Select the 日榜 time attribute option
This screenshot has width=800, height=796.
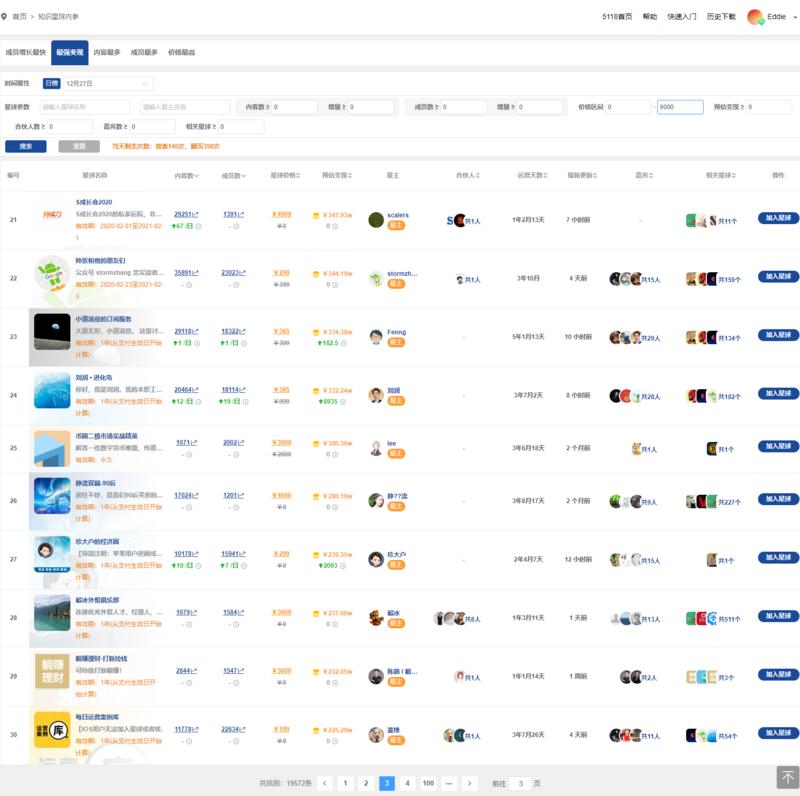pyautogui.click(x=51, y=84)
